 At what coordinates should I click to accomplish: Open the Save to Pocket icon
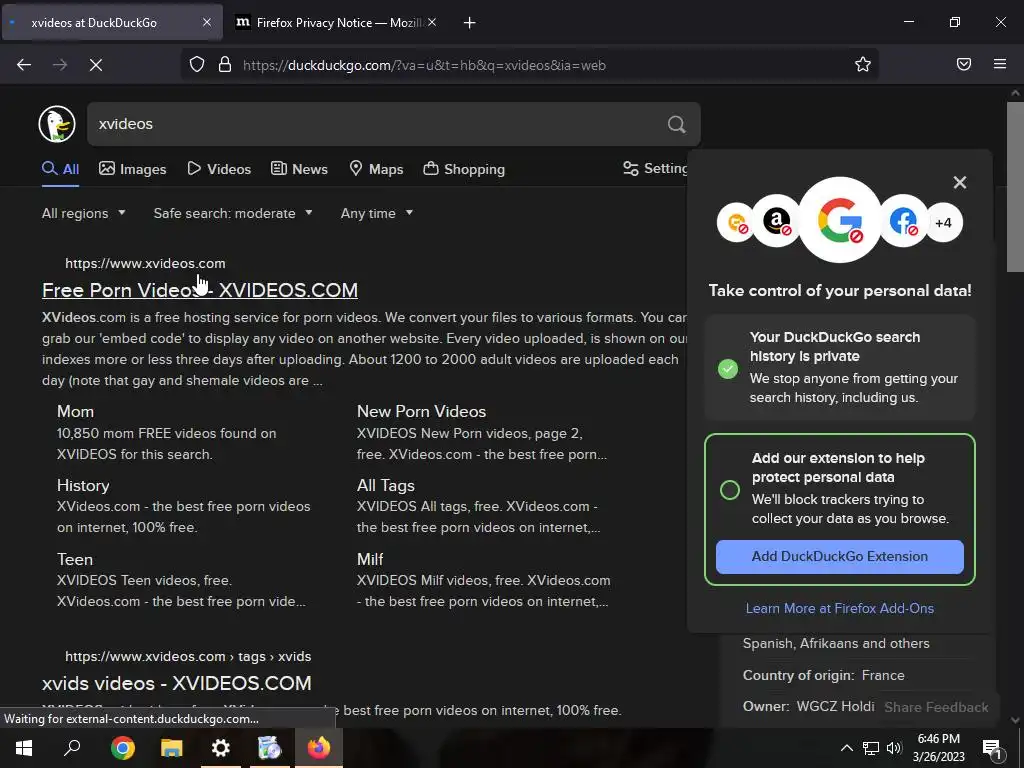[x=964, y=64]
